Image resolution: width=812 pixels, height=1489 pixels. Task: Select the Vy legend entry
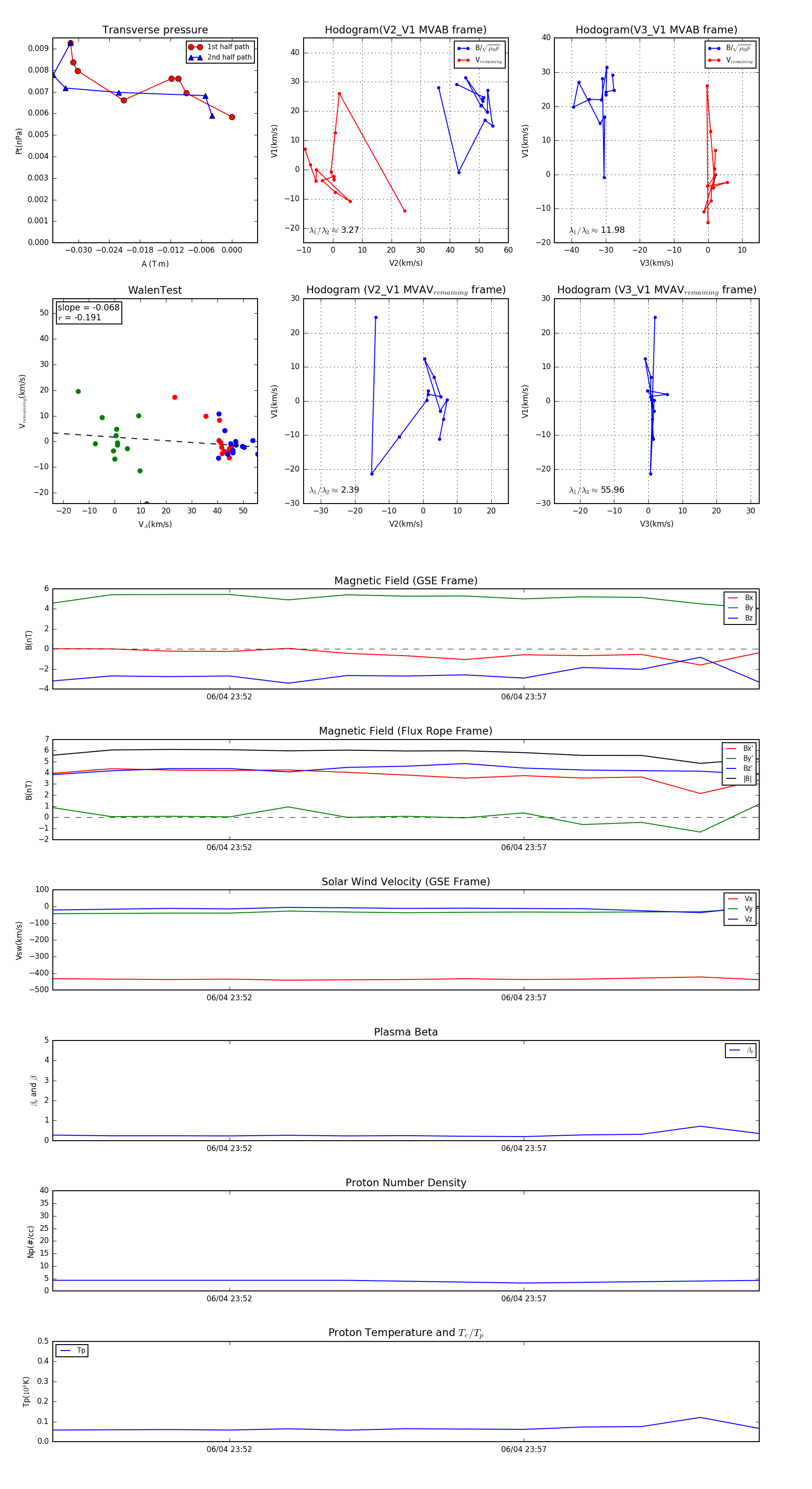pos(740,909)
